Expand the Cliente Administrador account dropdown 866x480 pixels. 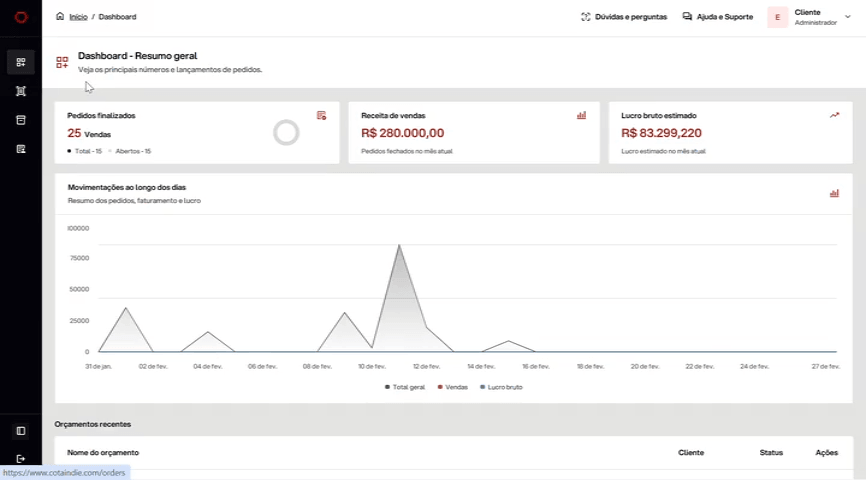coord(848,17)
